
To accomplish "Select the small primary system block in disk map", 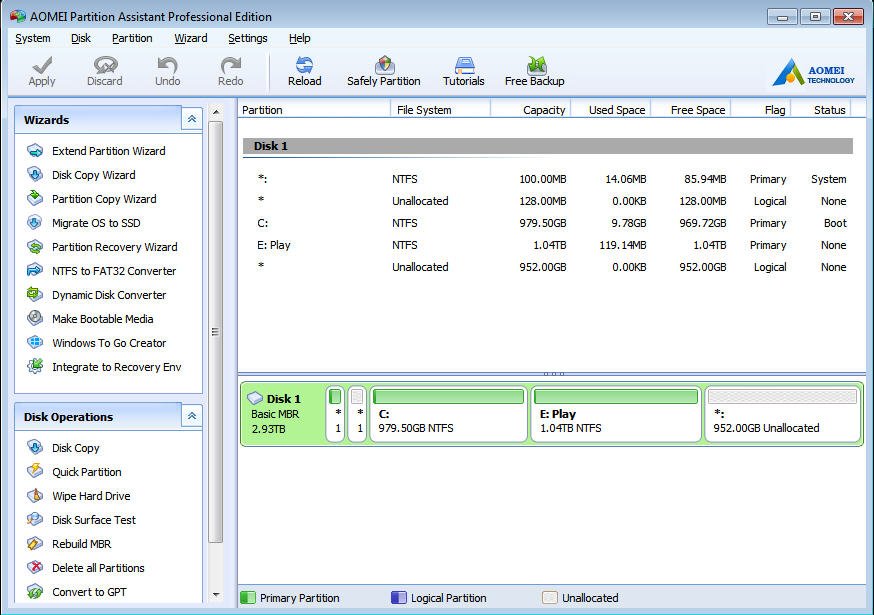I will coord(335,414).
